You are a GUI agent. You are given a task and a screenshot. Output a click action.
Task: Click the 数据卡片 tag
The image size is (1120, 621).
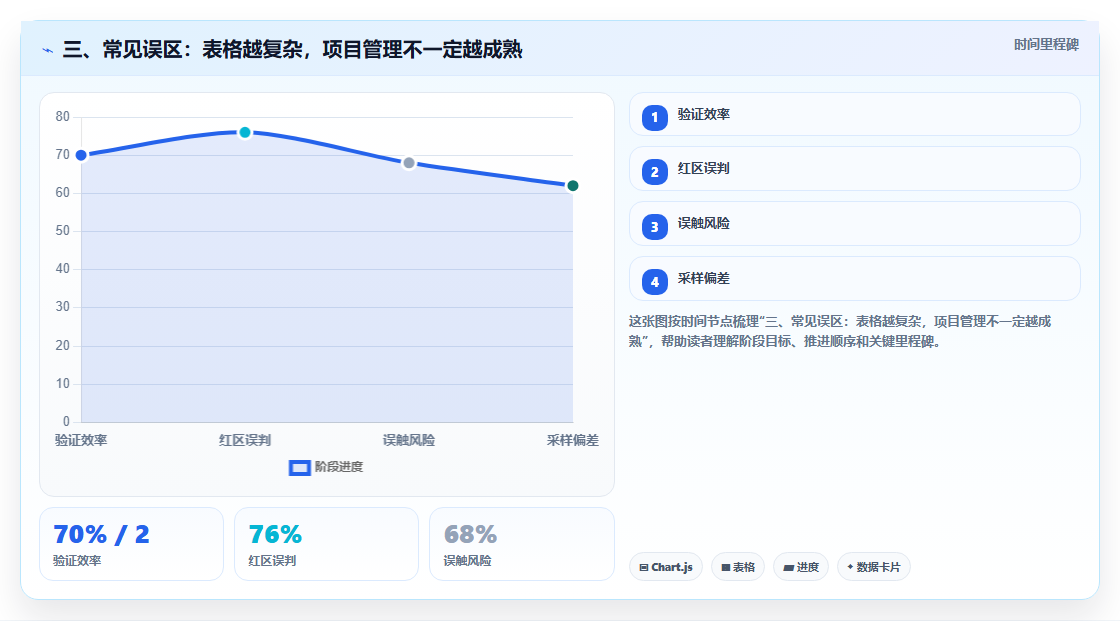point(874,567)
